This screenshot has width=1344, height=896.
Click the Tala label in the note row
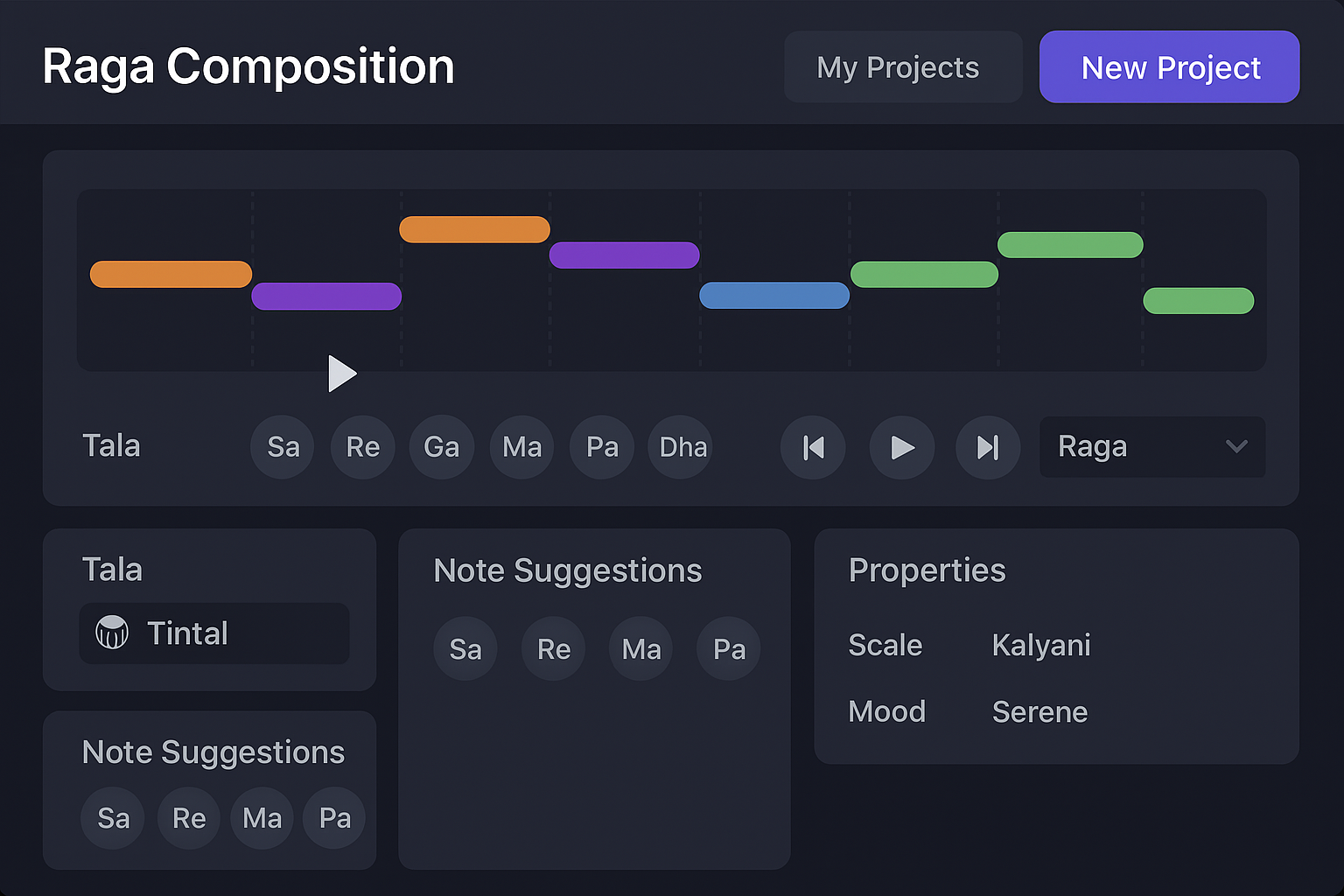(x=111, y=446)
